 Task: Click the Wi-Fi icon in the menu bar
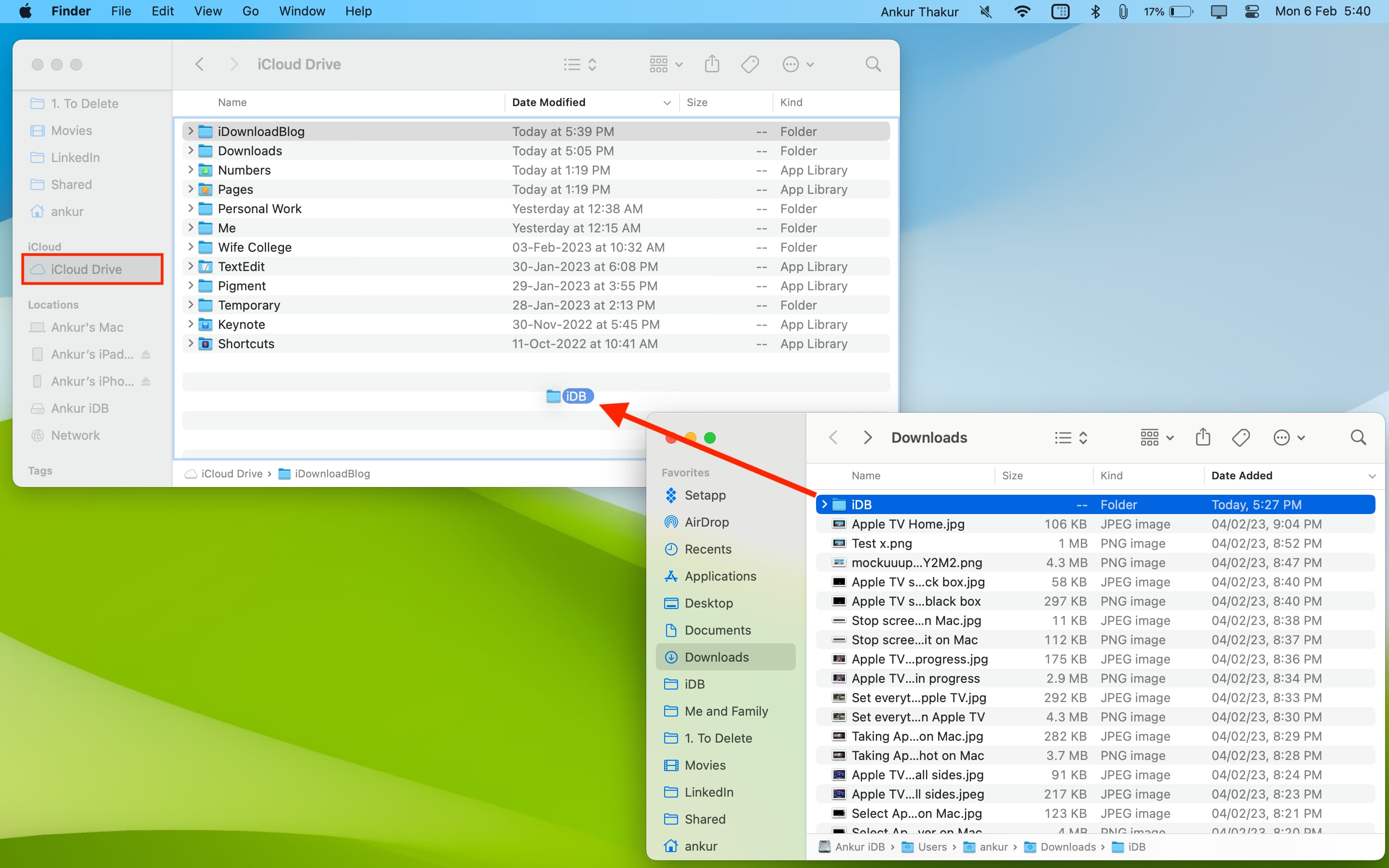point(1022,12)
